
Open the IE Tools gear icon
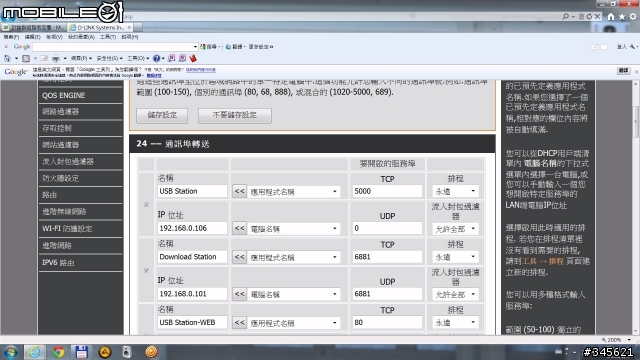coord(633,17)
